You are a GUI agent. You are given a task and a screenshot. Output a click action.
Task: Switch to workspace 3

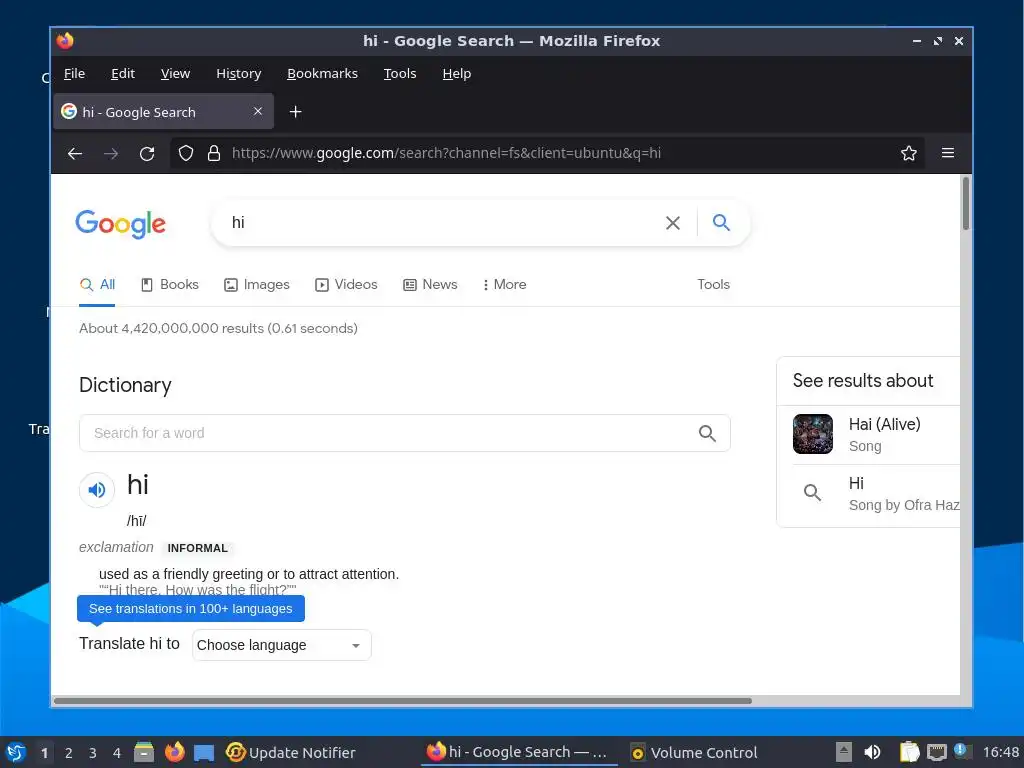click(x=93, y=753)
